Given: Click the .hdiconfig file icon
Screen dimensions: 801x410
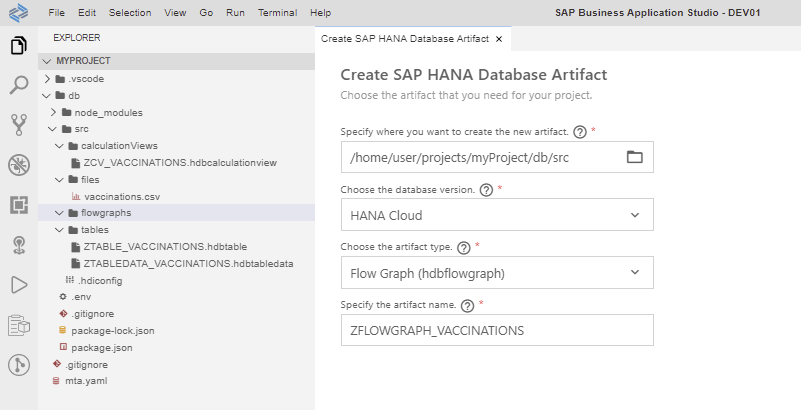Looking at the screenshot, I should coord(69,280).
